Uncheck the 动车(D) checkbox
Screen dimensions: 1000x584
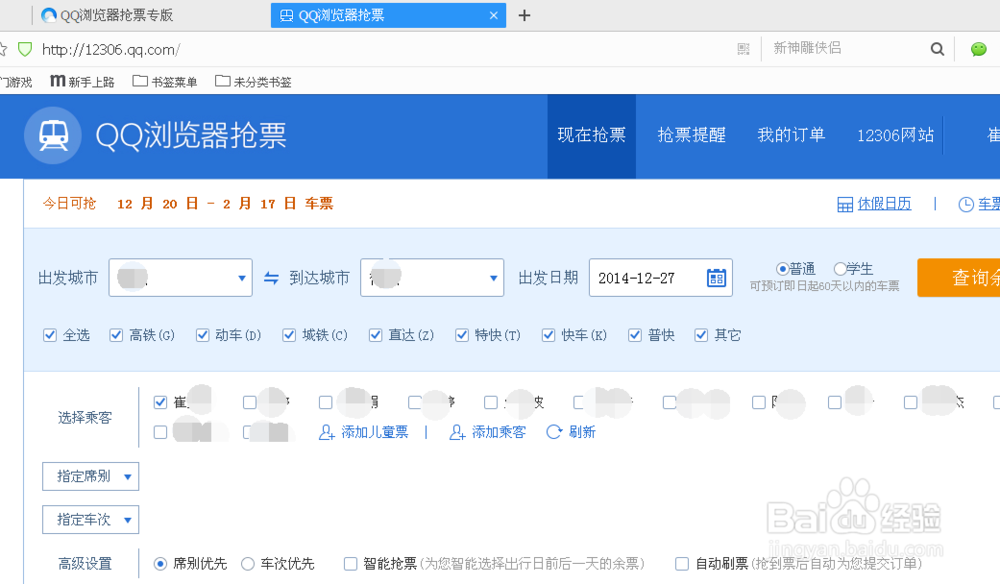tap(202, 335)
